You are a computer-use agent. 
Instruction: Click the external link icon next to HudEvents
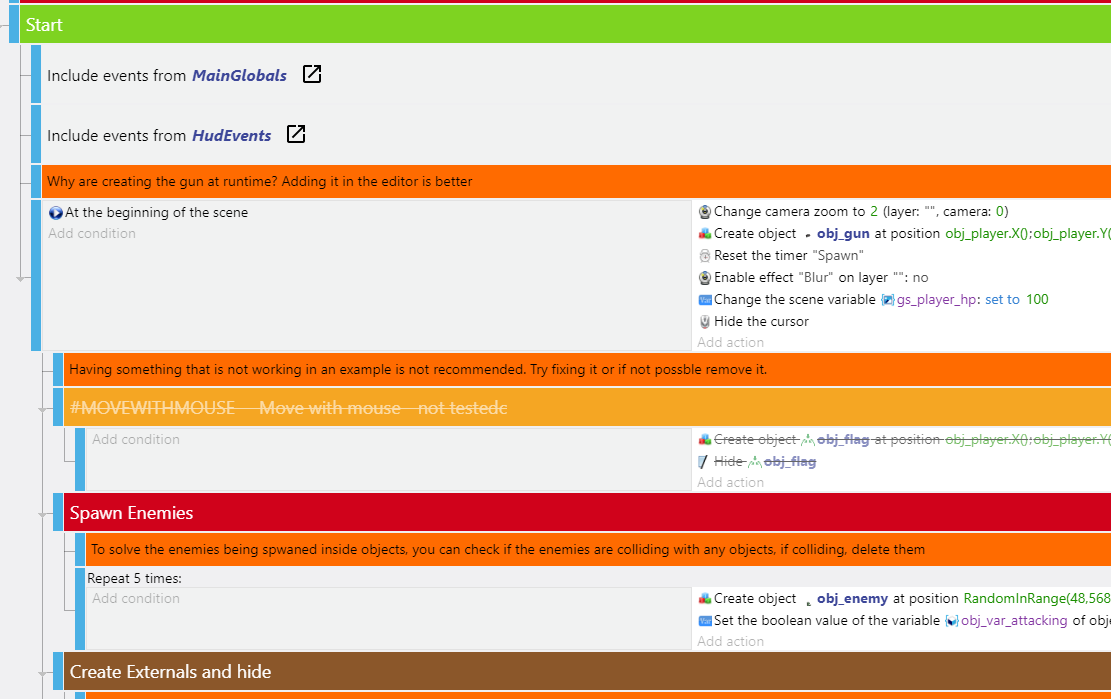click(295, 134)
